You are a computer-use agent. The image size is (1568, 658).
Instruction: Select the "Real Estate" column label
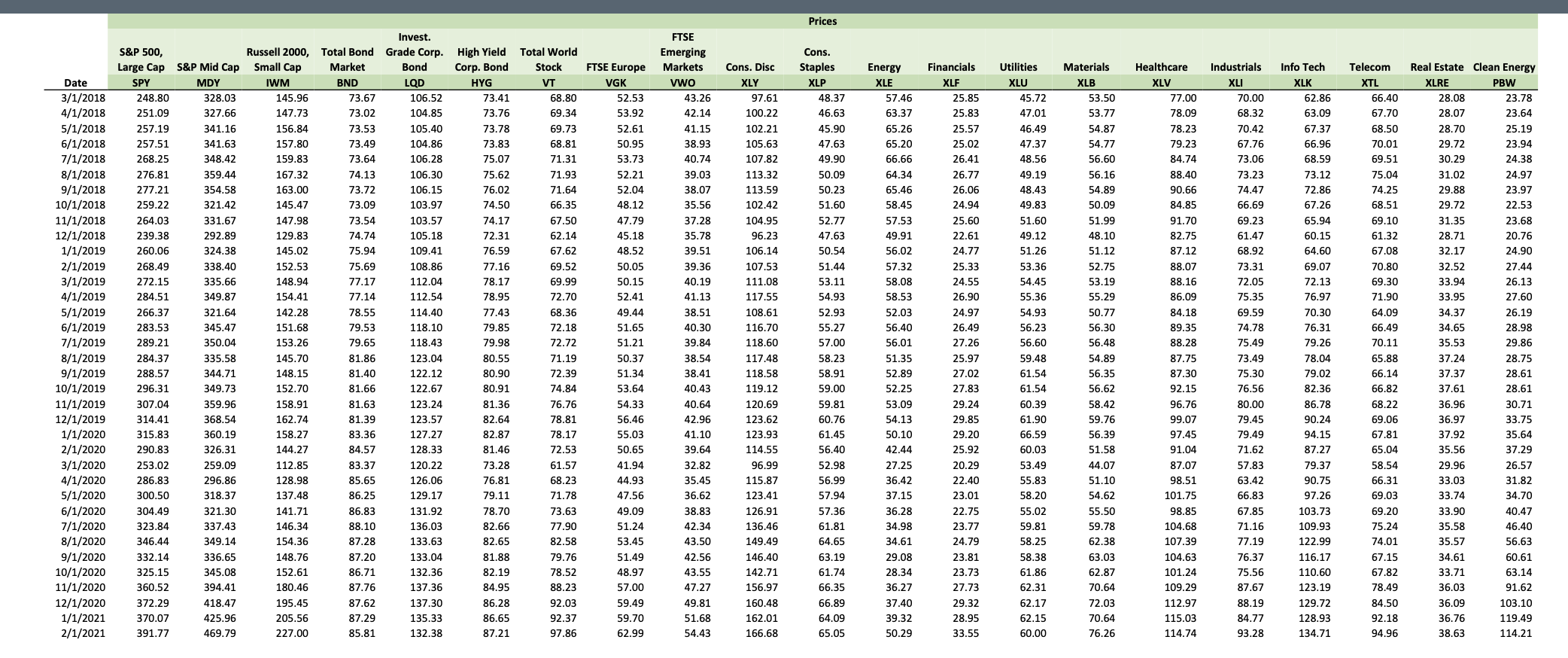1437,67
